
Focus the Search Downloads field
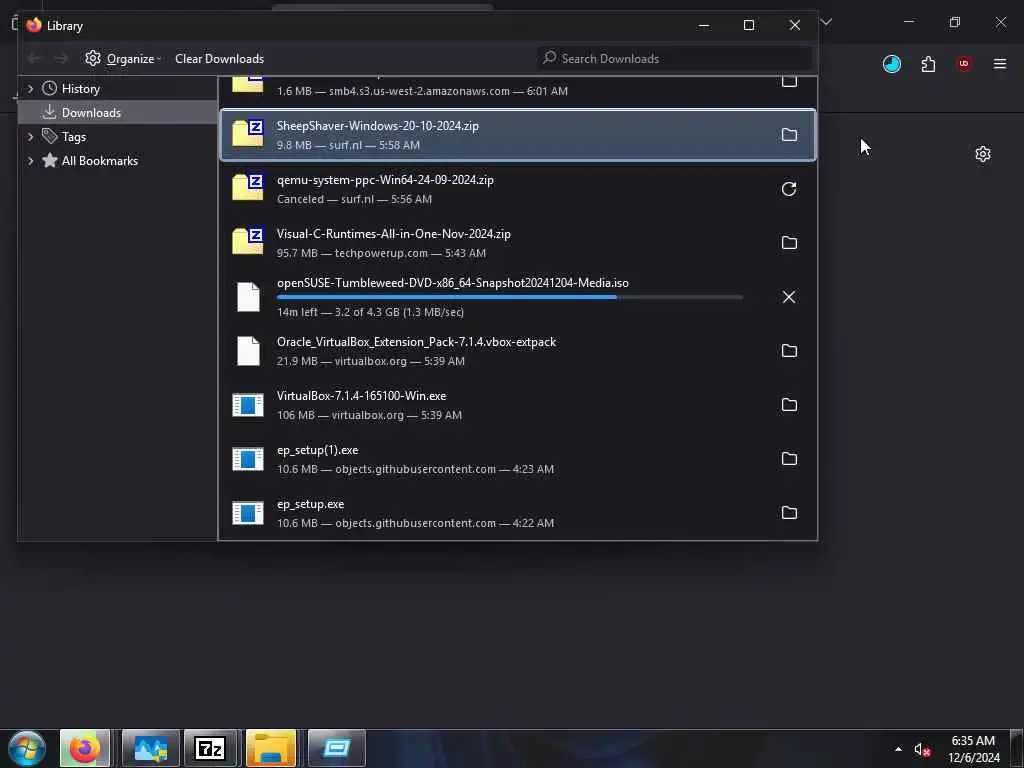(x=674, y=59)
